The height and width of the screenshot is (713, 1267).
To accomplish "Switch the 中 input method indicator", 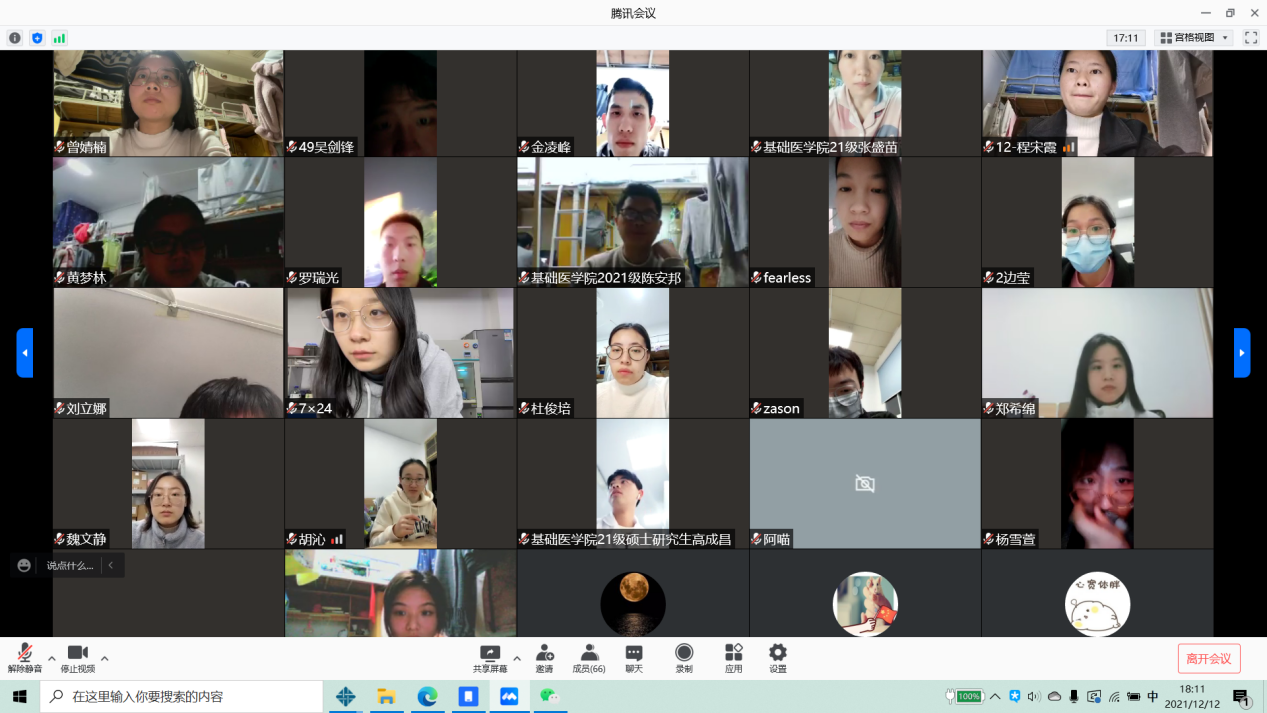I will [x=1153, y=696].
